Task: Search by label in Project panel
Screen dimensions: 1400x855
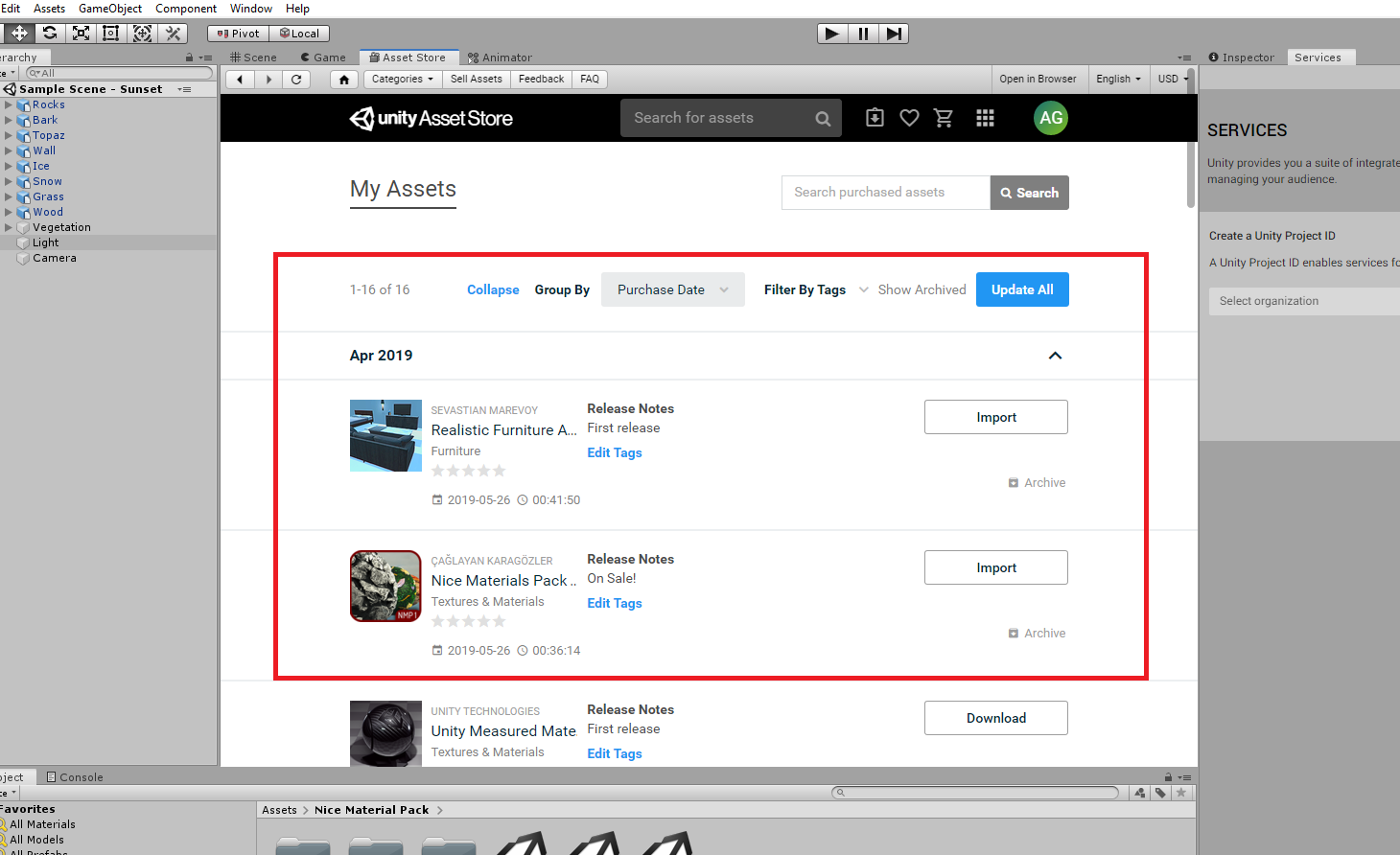Action: (1160, 793)
